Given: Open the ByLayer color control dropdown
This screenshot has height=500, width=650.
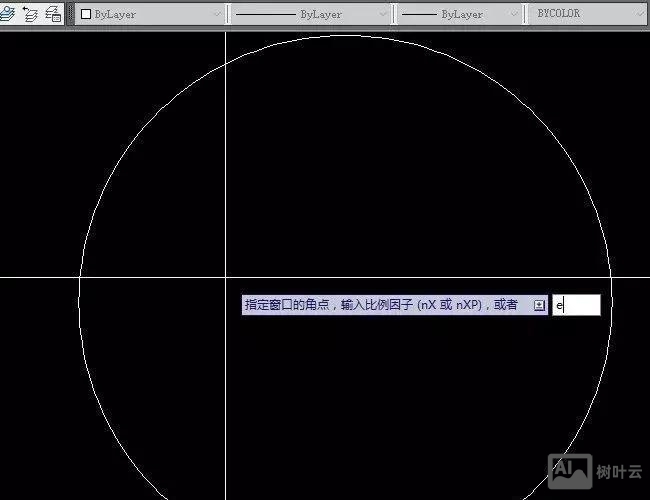Looking at the screenshot, I should click(150, 14).
